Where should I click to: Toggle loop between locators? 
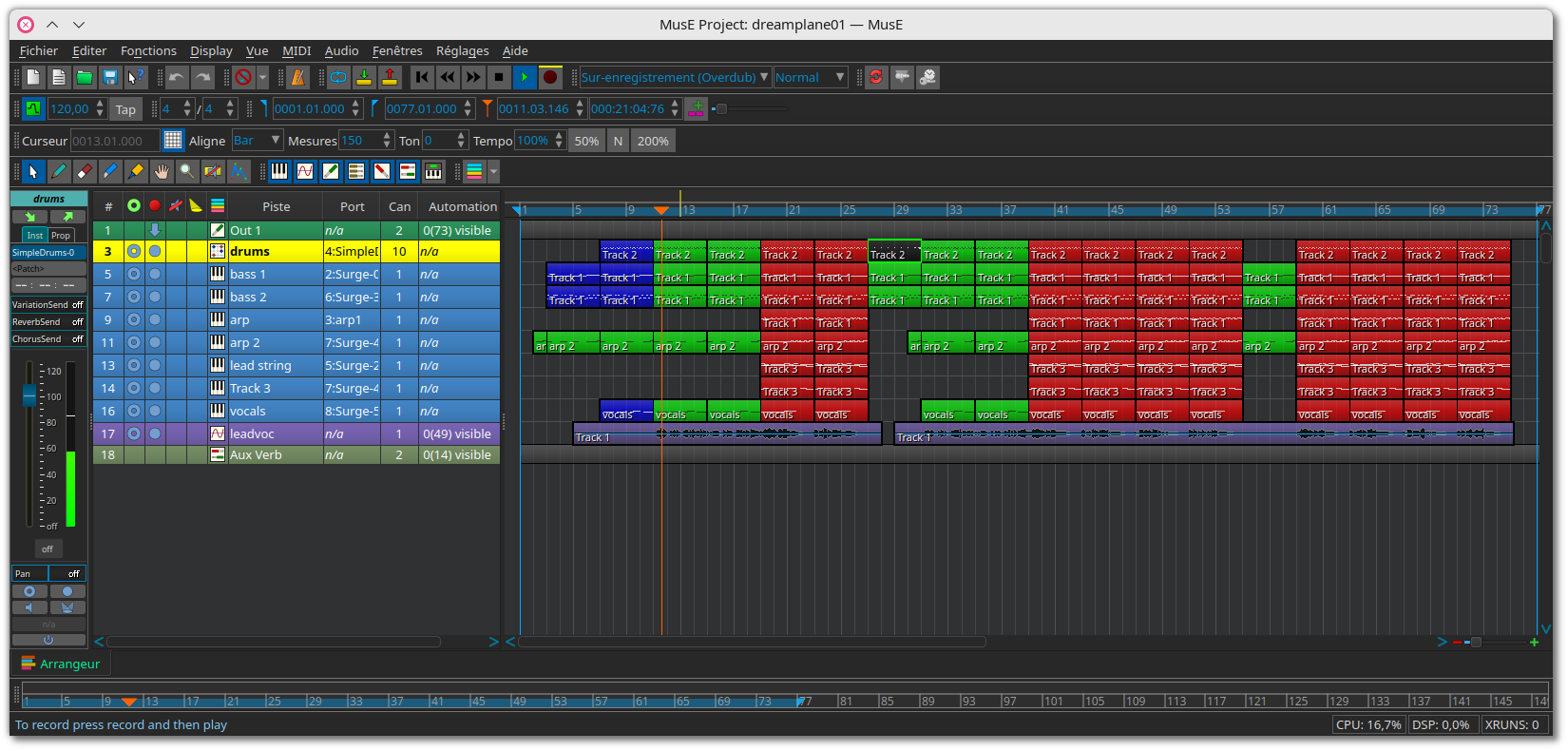point(338,77)
